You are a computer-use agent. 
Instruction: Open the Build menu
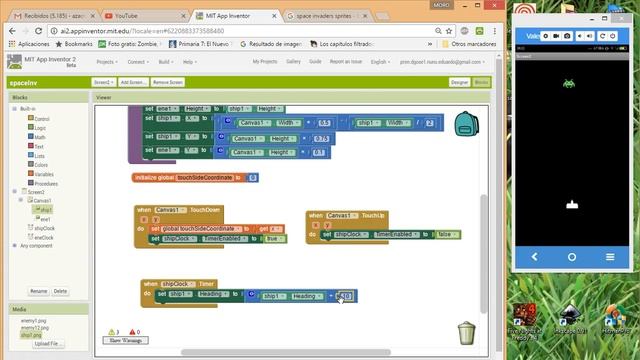pyautogui.click(x=165, y=62)
